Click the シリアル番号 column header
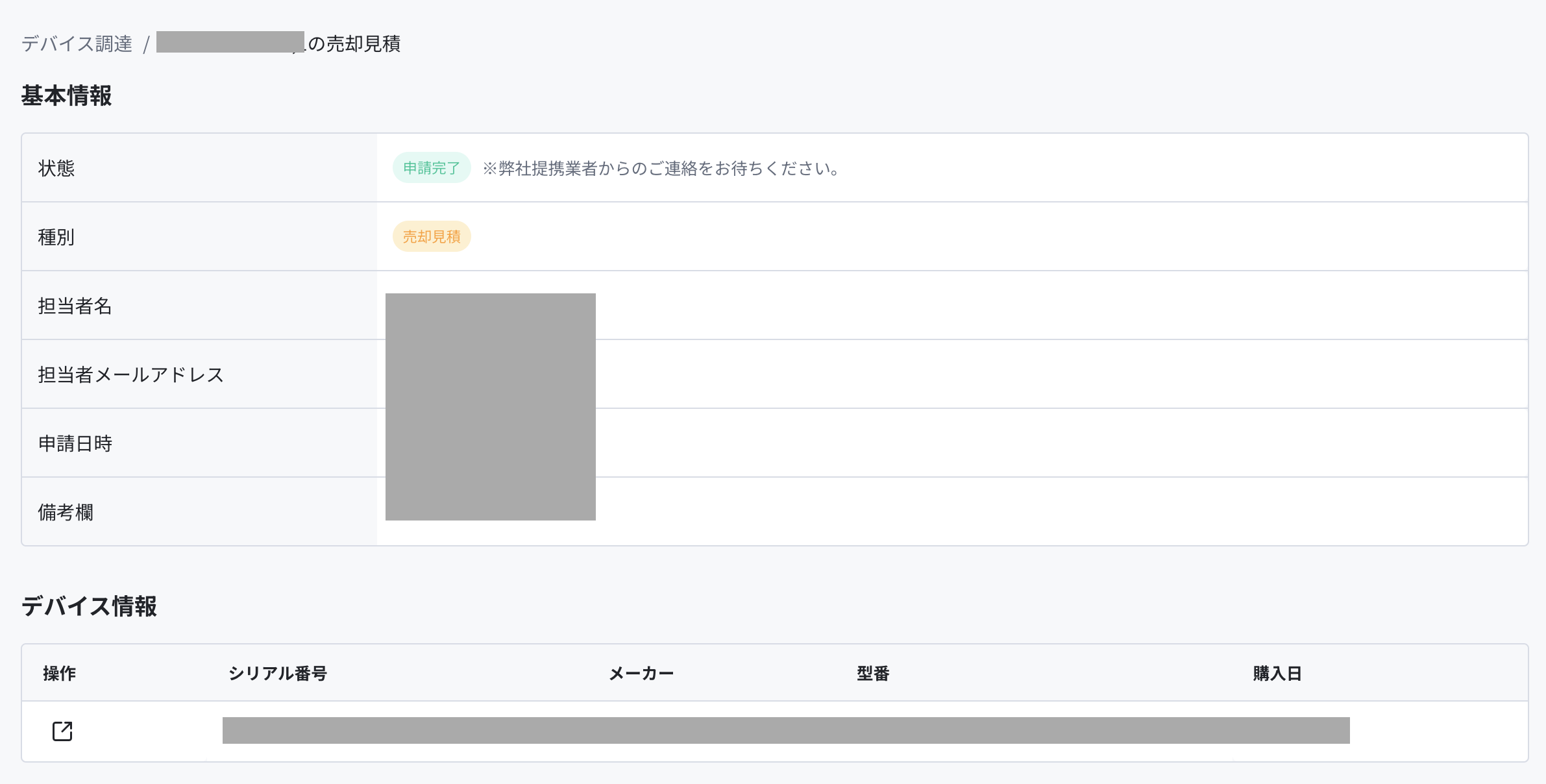1546x784 pixels. (278, 673)
